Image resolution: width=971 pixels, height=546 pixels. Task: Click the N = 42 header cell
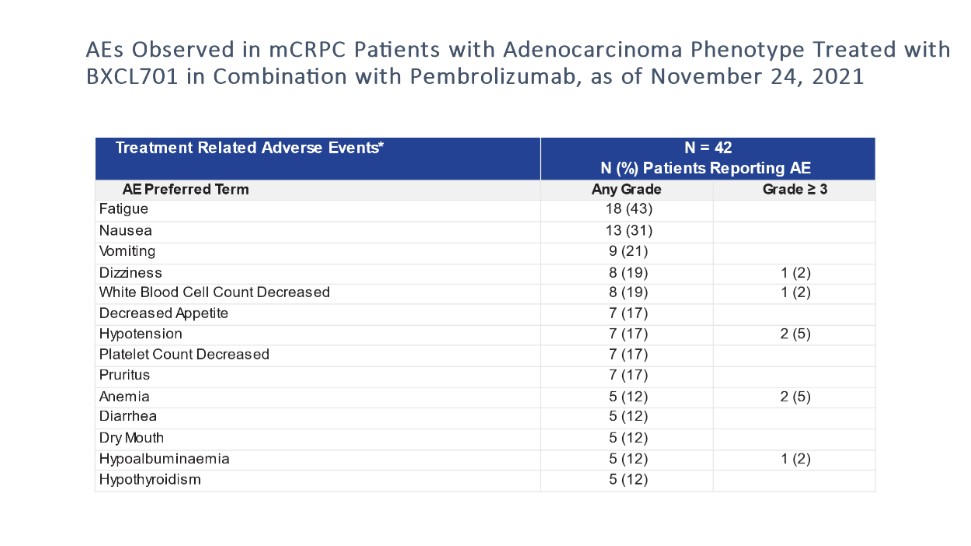pos(707,148)
